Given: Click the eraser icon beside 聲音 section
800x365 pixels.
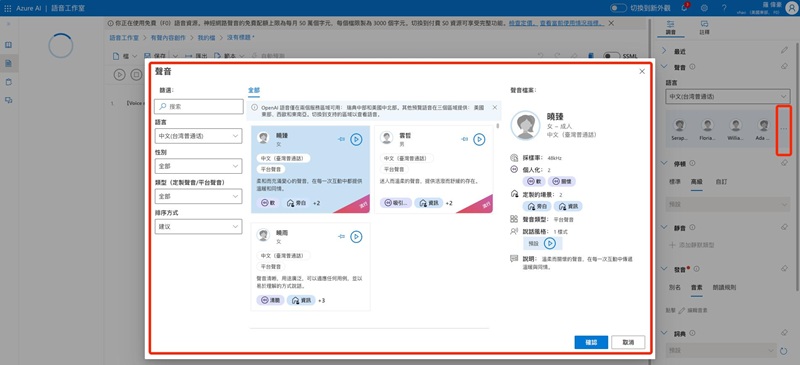Looking at the screenshot, I should click(784, 66).
